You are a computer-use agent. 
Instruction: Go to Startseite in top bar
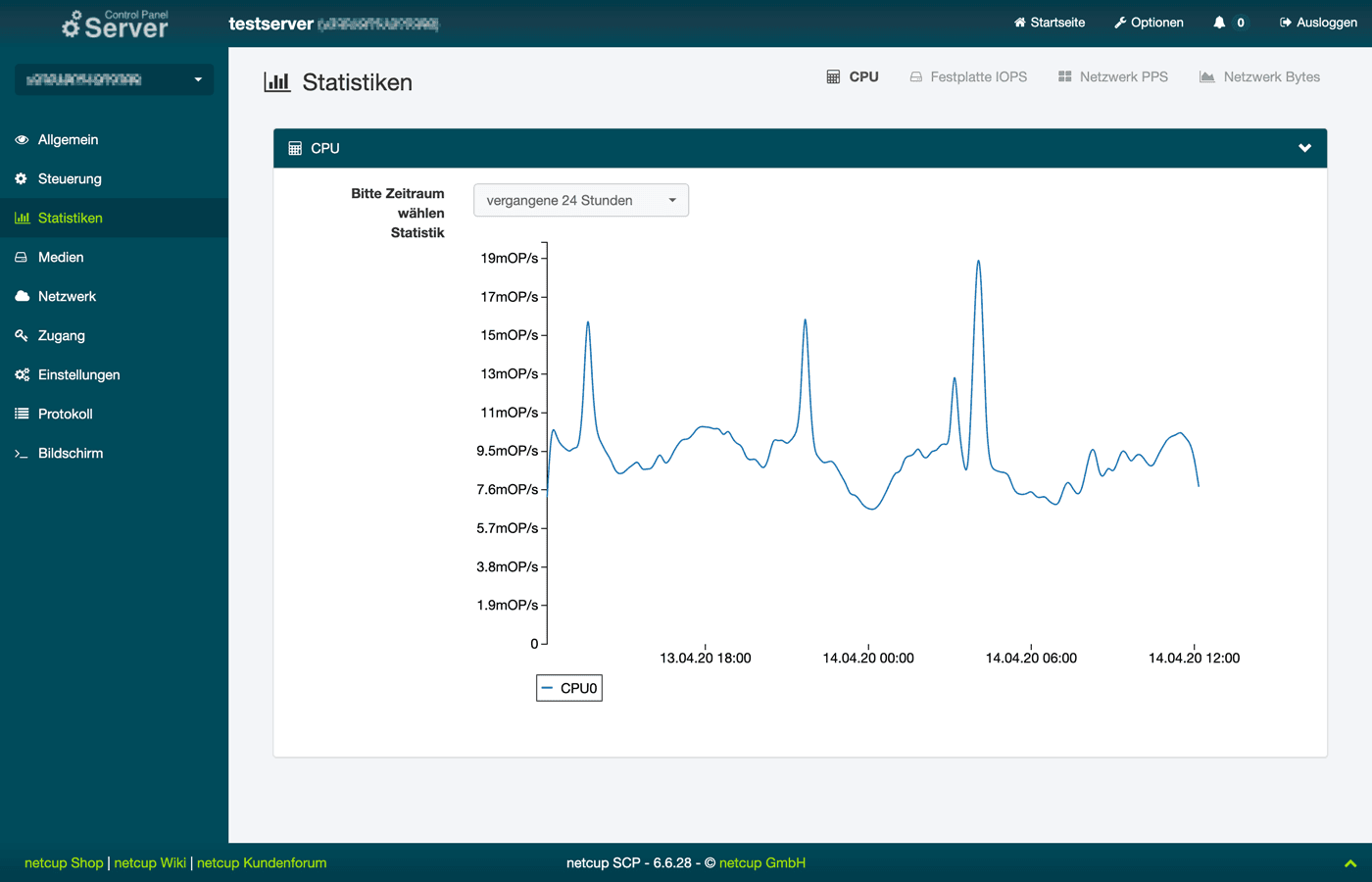click(x=1049, y=23)
